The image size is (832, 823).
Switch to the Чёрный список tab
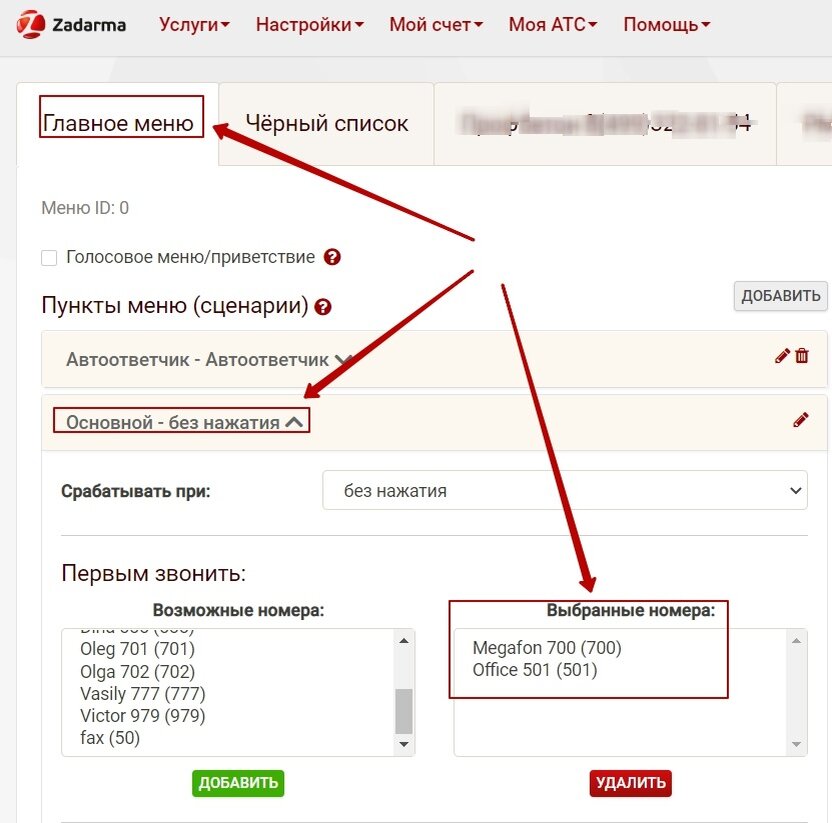[326, 124]
